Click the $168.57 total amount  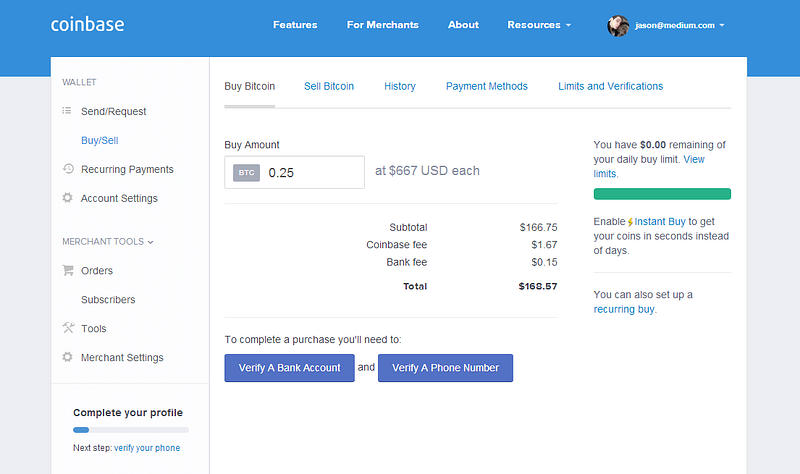point(538,286)
